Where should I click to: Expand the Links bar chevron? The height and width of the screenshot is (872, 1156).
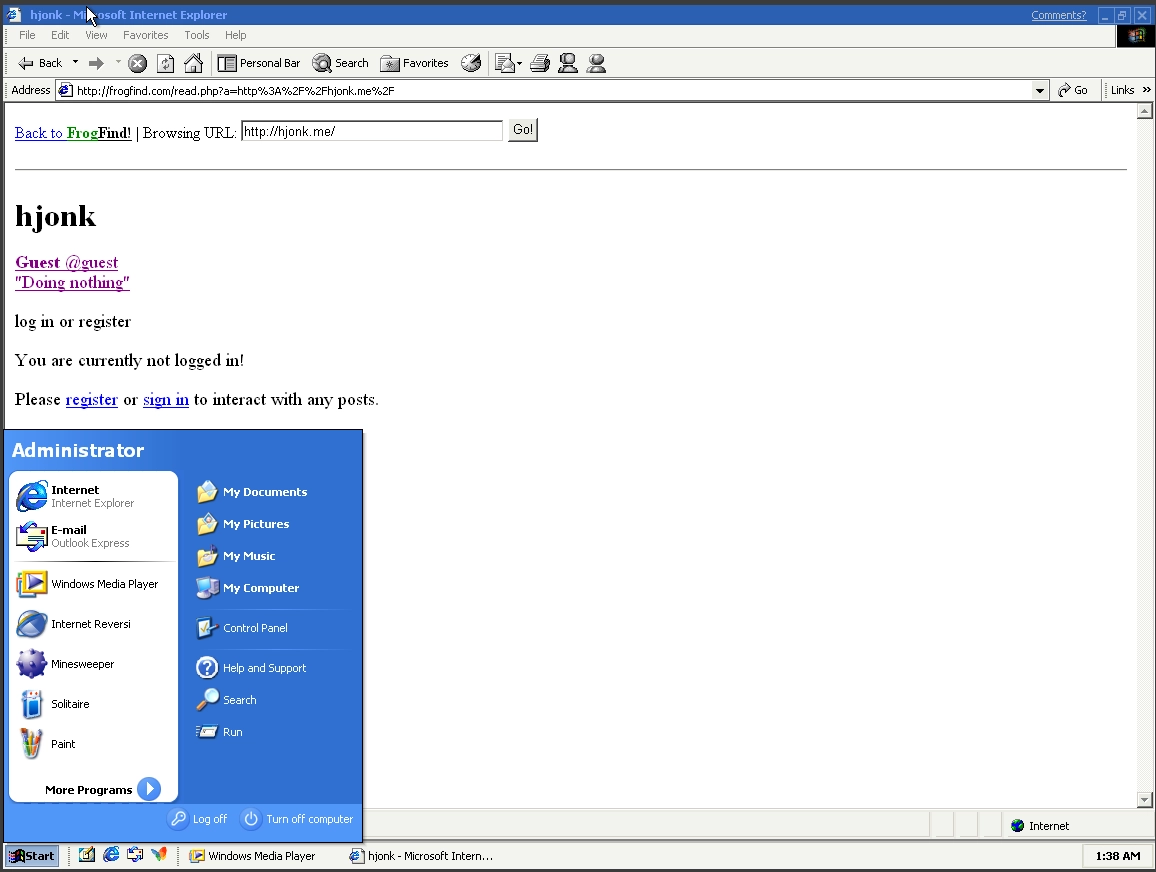[x=1146, y=90]
